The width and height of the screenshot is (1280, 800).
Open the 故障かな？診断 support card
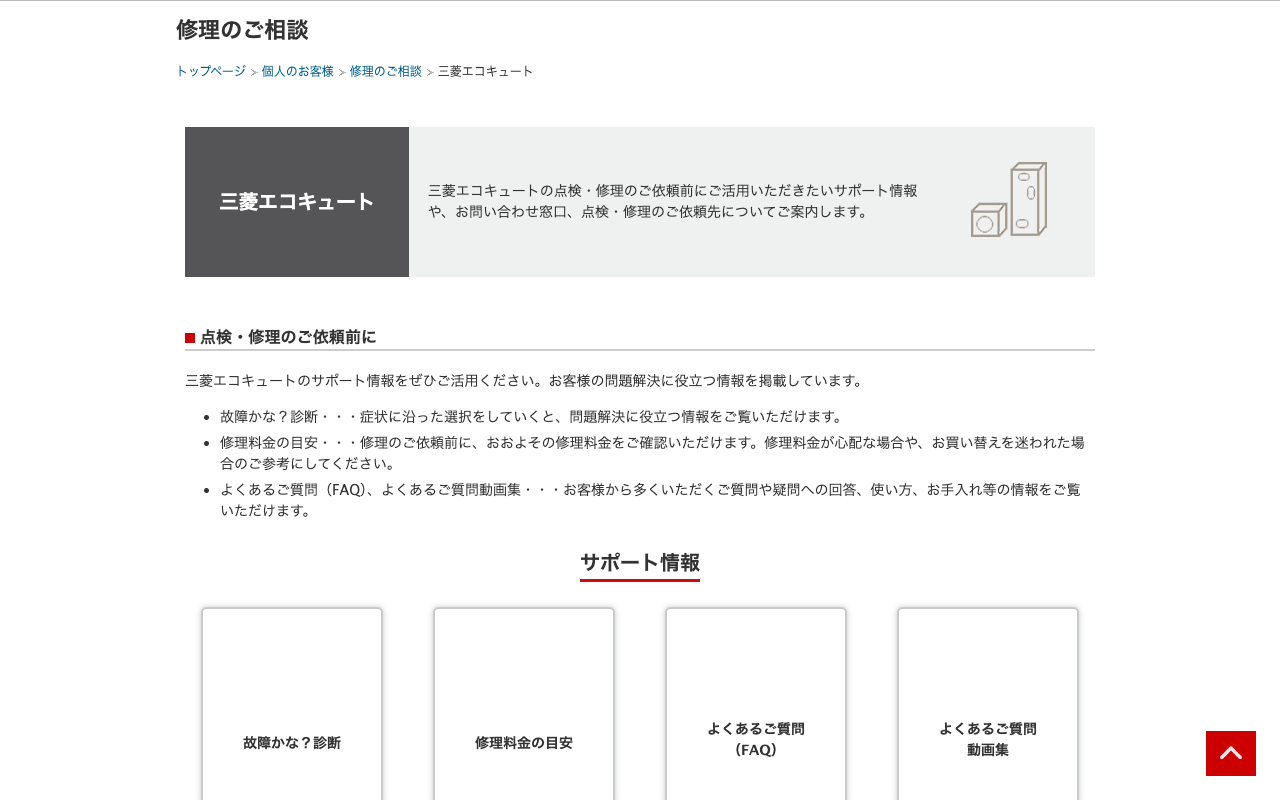tap(292, 704)
